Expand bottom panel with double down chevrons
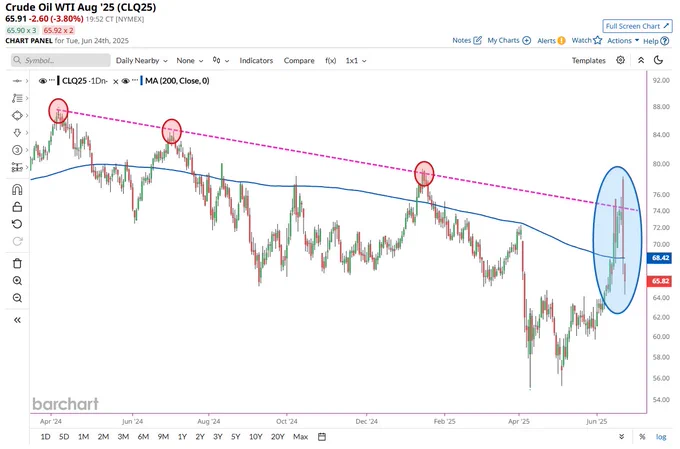 point(621,436)
